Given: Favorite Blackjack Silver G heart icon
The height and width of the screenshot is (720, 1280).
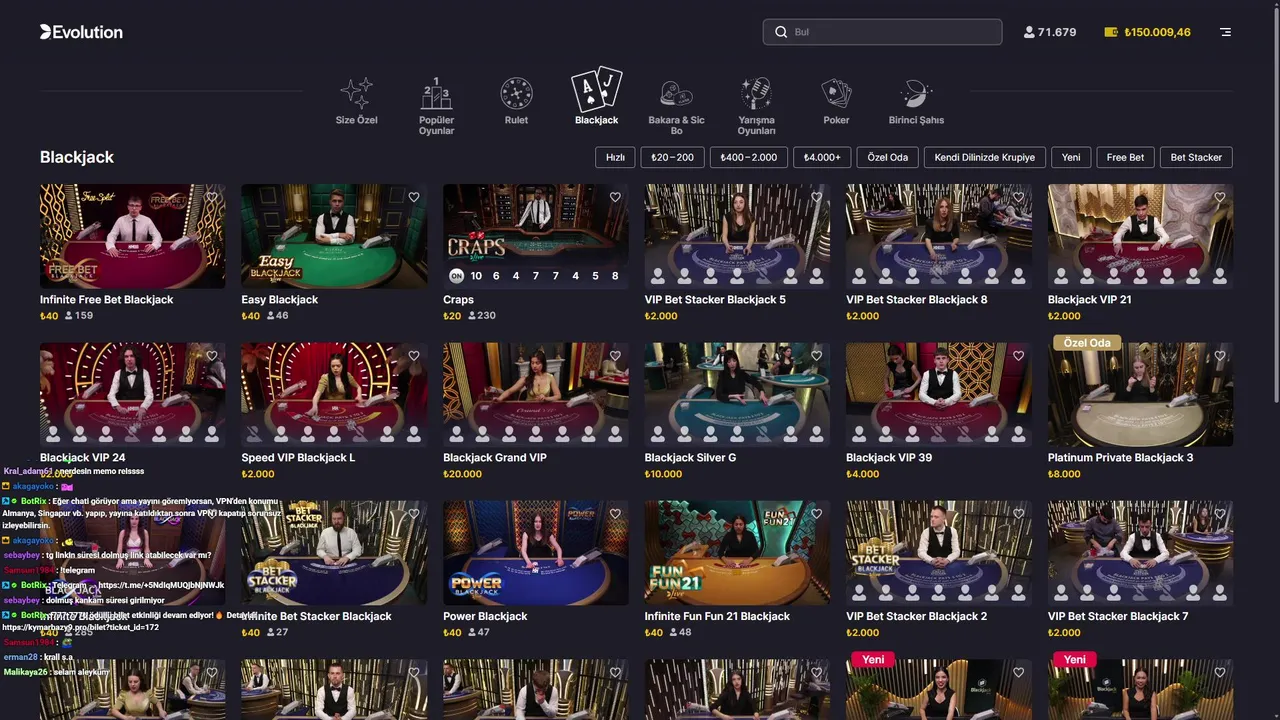Looking at the screenshot, I should [817, 355].
